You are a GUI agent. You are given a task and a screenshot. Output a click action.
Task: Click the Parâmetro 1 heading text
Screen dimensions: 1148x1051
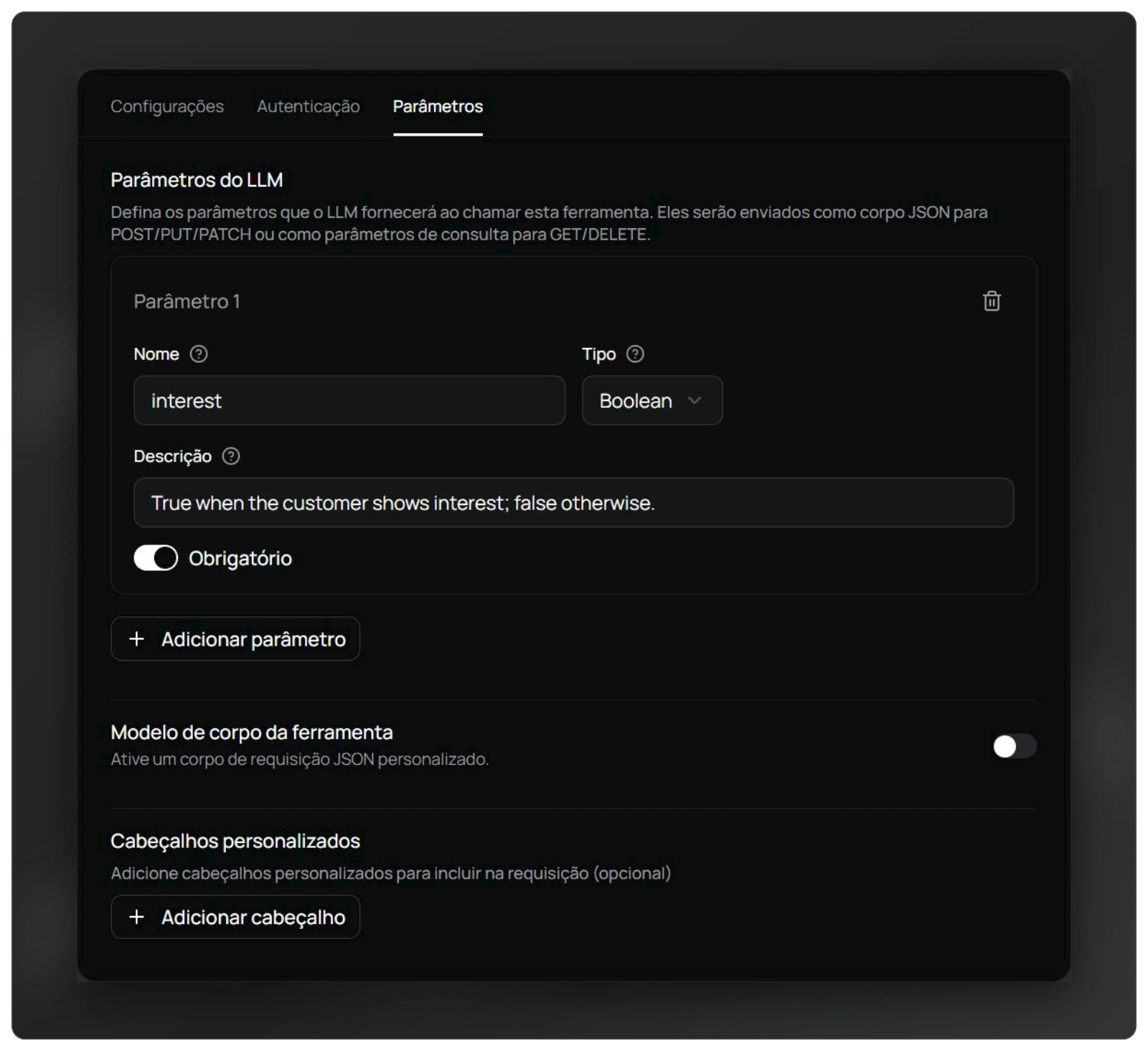click(x=187, y=301)
